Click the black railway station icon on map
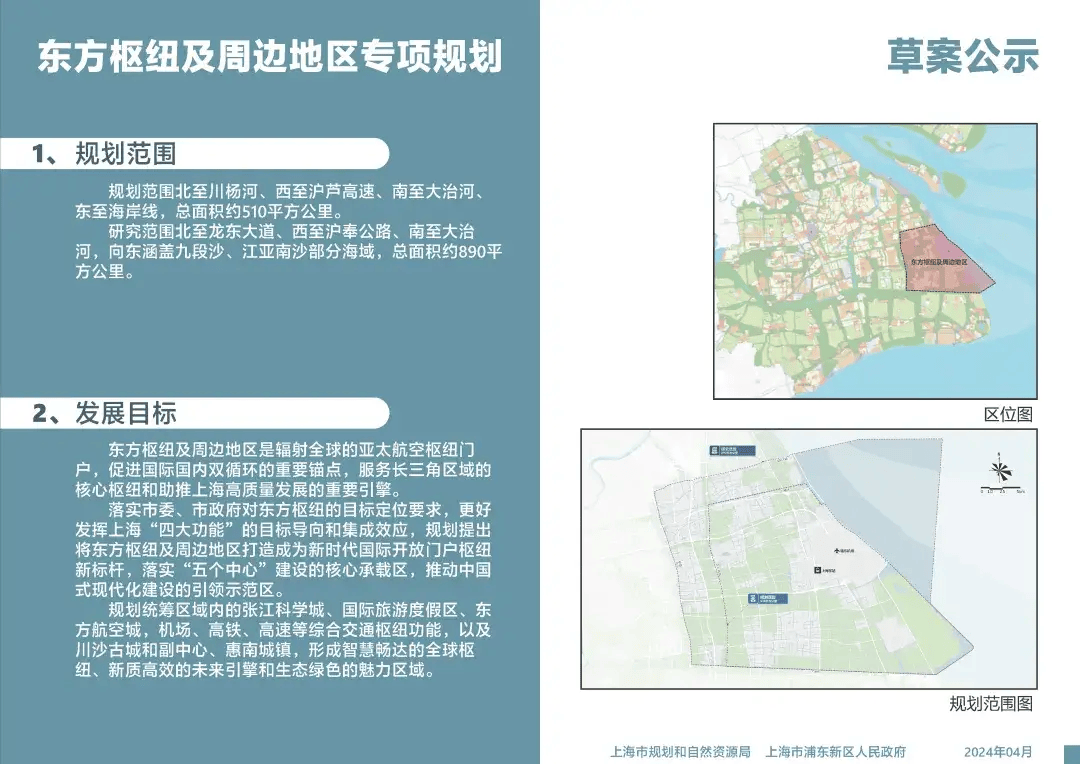Image resolution: width=1080 pixels, height=764 pixels. coord(818,570)
